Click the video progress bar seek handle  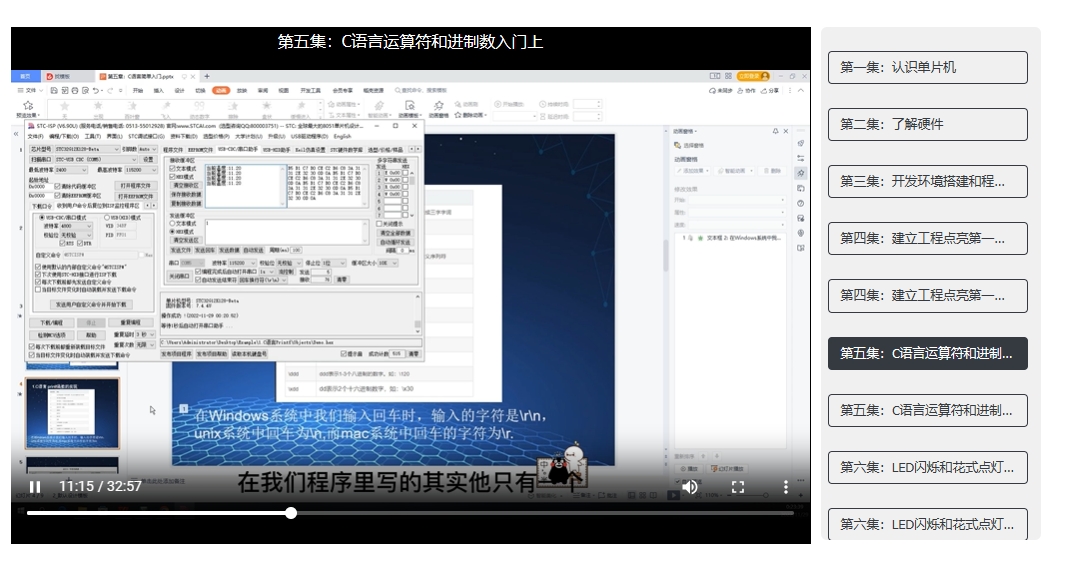click(x=292, y=513)
